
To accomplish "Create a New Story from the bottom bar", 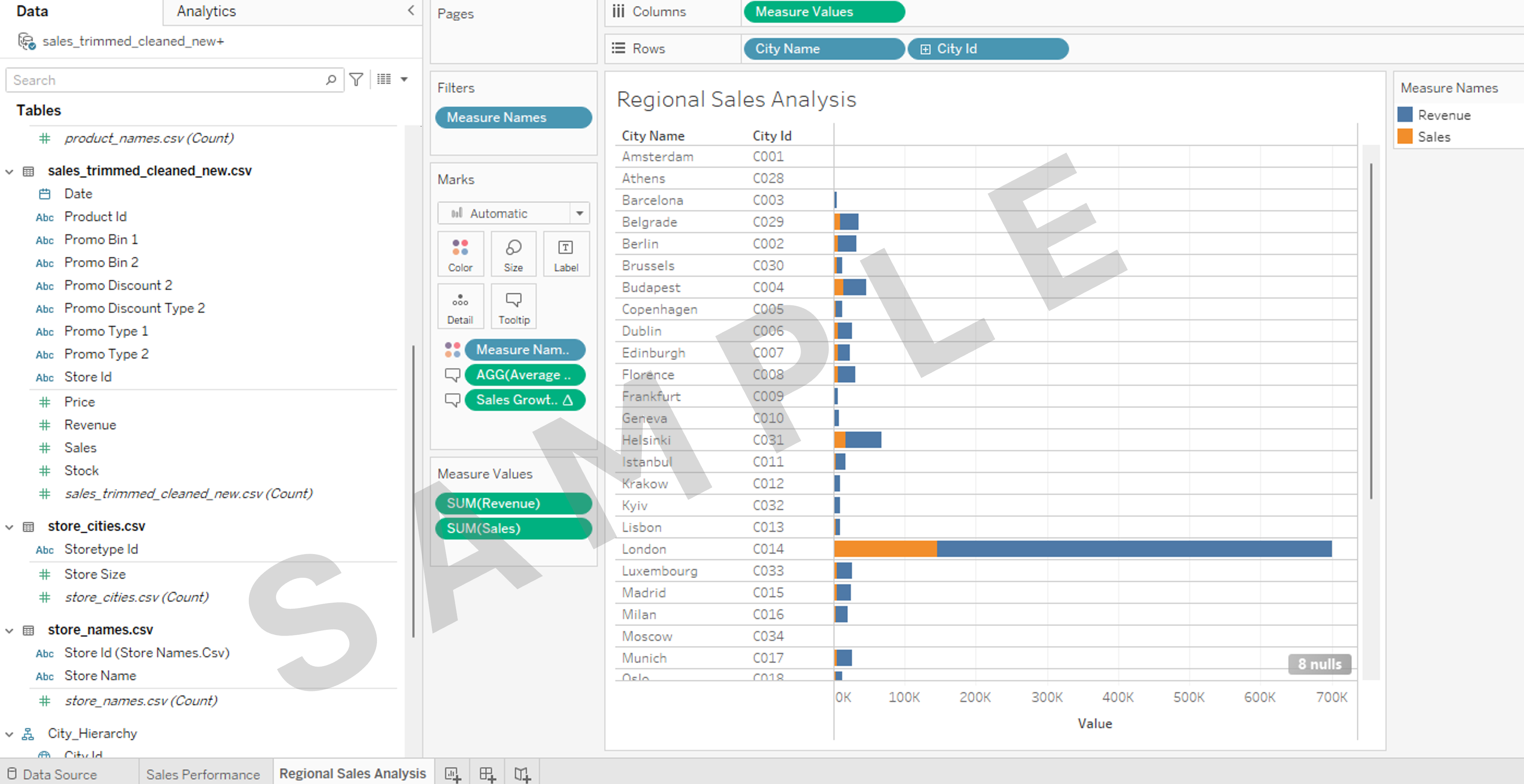I will (521, 773).
